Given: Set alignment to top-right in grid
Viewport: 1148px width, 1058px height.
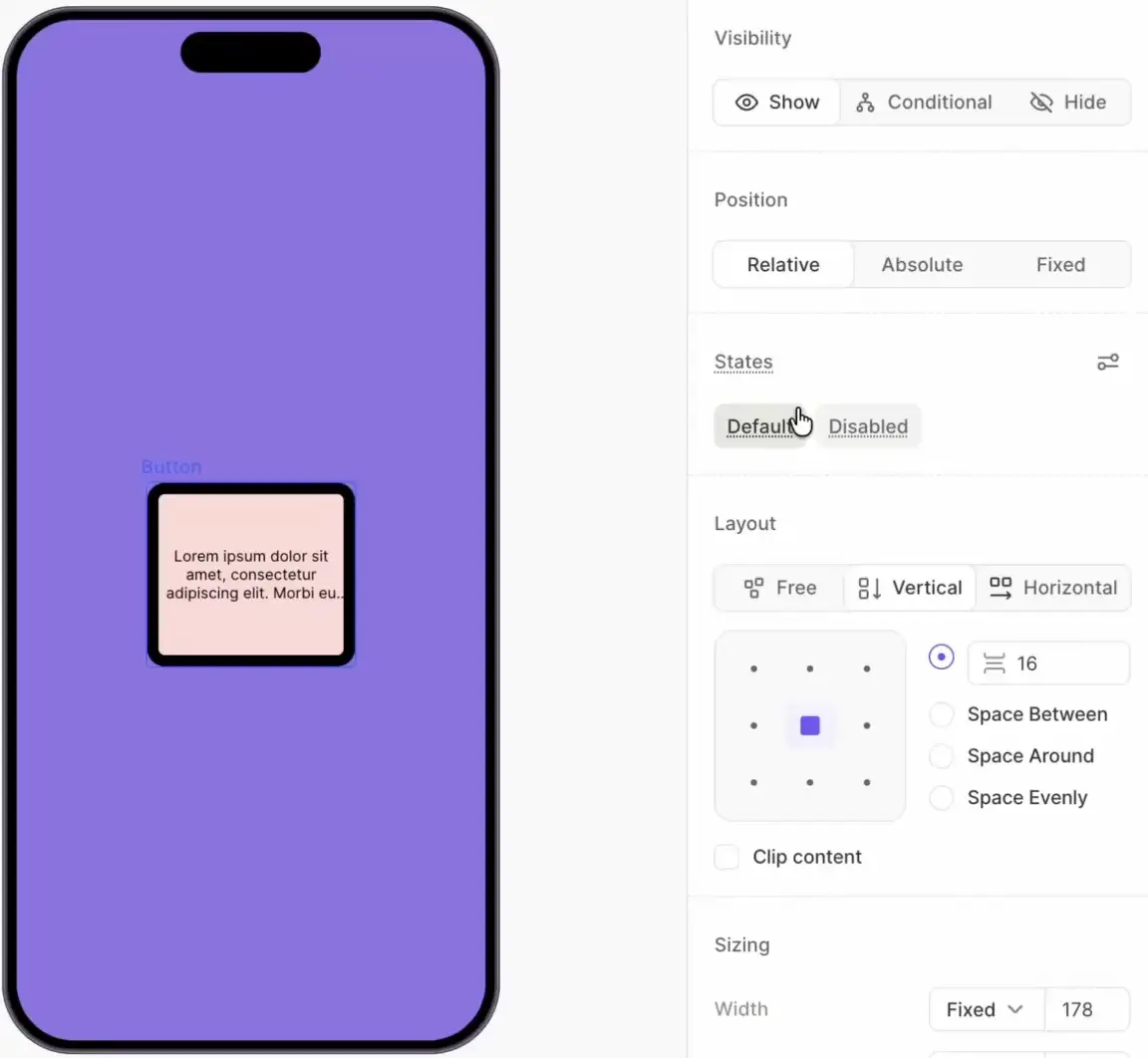Looking at the screenshot, I should tap(867, 668).
